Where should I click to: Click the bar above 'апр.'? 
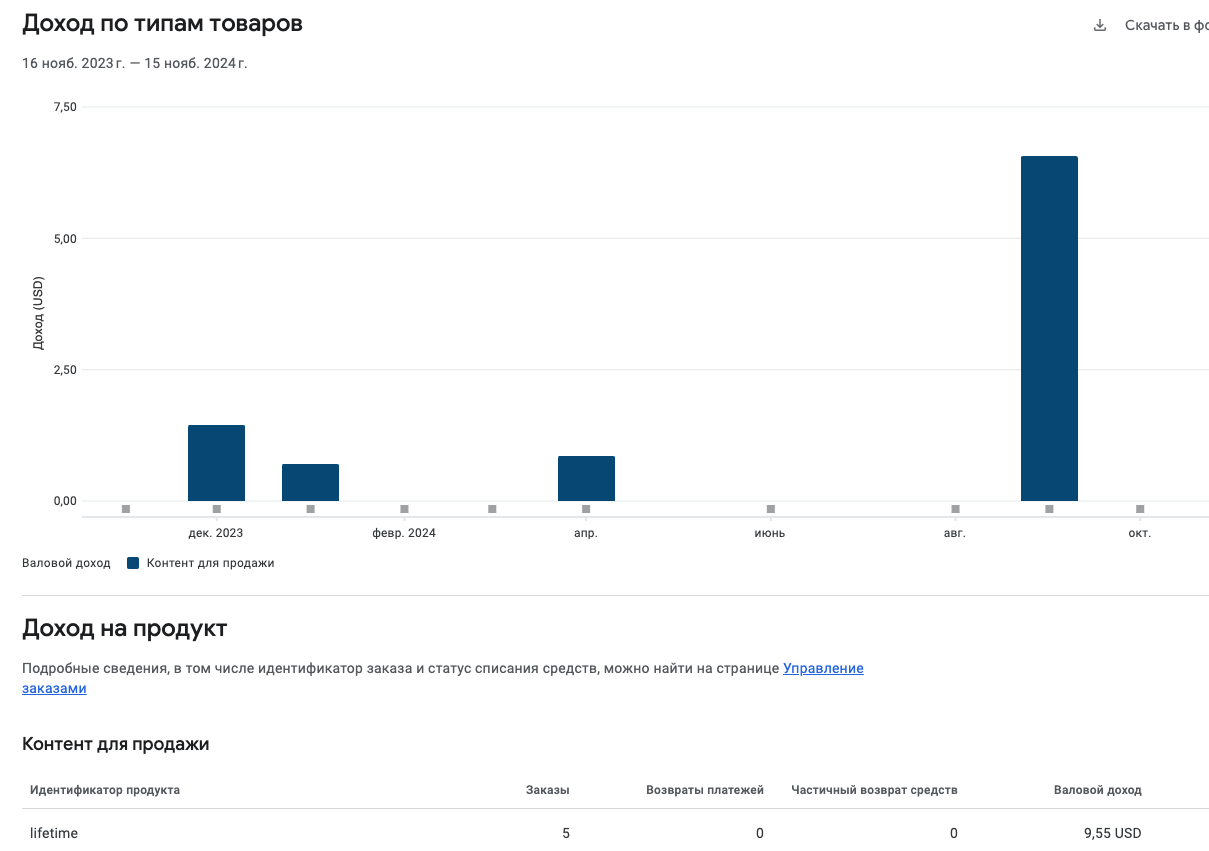click(586, 478)
